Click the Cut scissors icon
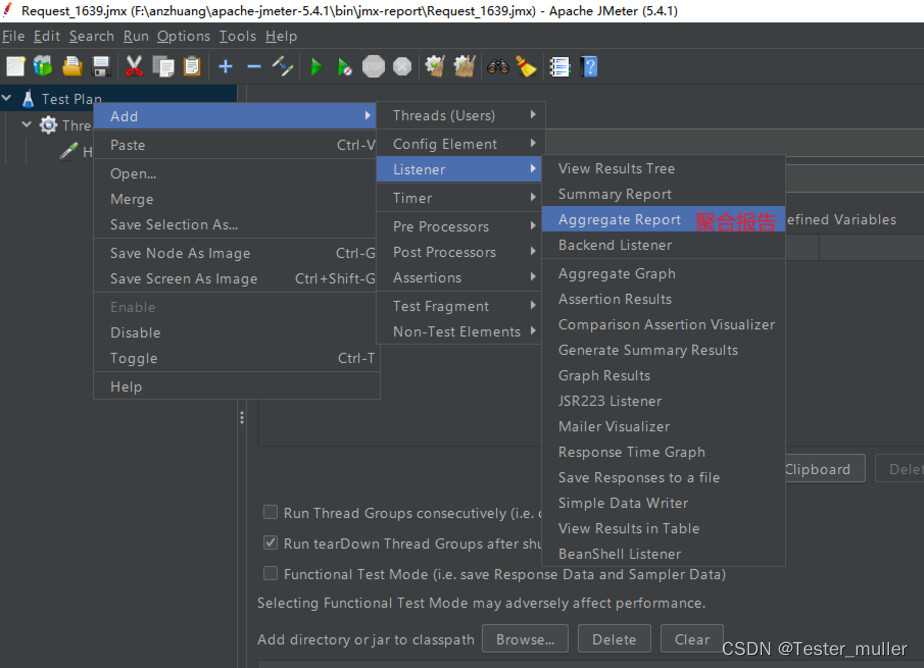The width and height of the screenshot is (924, 668). 134,67
